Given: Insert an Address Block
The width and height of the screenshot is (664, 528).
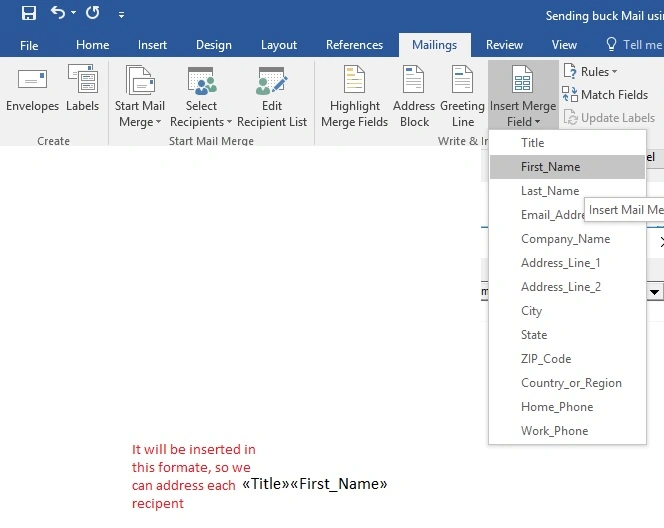Looking at the screenshot, I should [414, 97].
